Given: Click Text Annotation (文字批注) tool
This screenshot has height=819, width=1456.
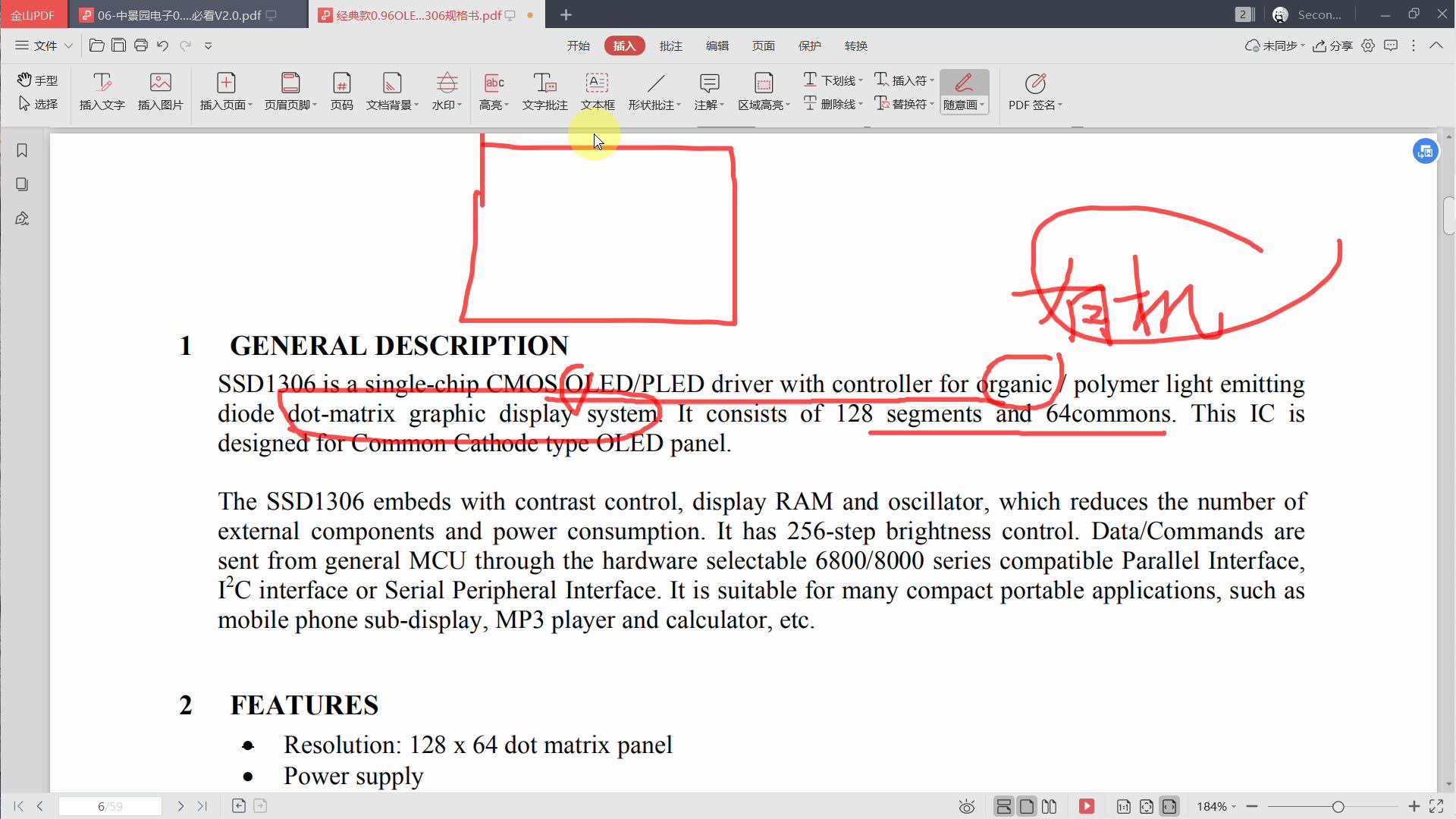Looking at the screenshot, I should (544, 92).
